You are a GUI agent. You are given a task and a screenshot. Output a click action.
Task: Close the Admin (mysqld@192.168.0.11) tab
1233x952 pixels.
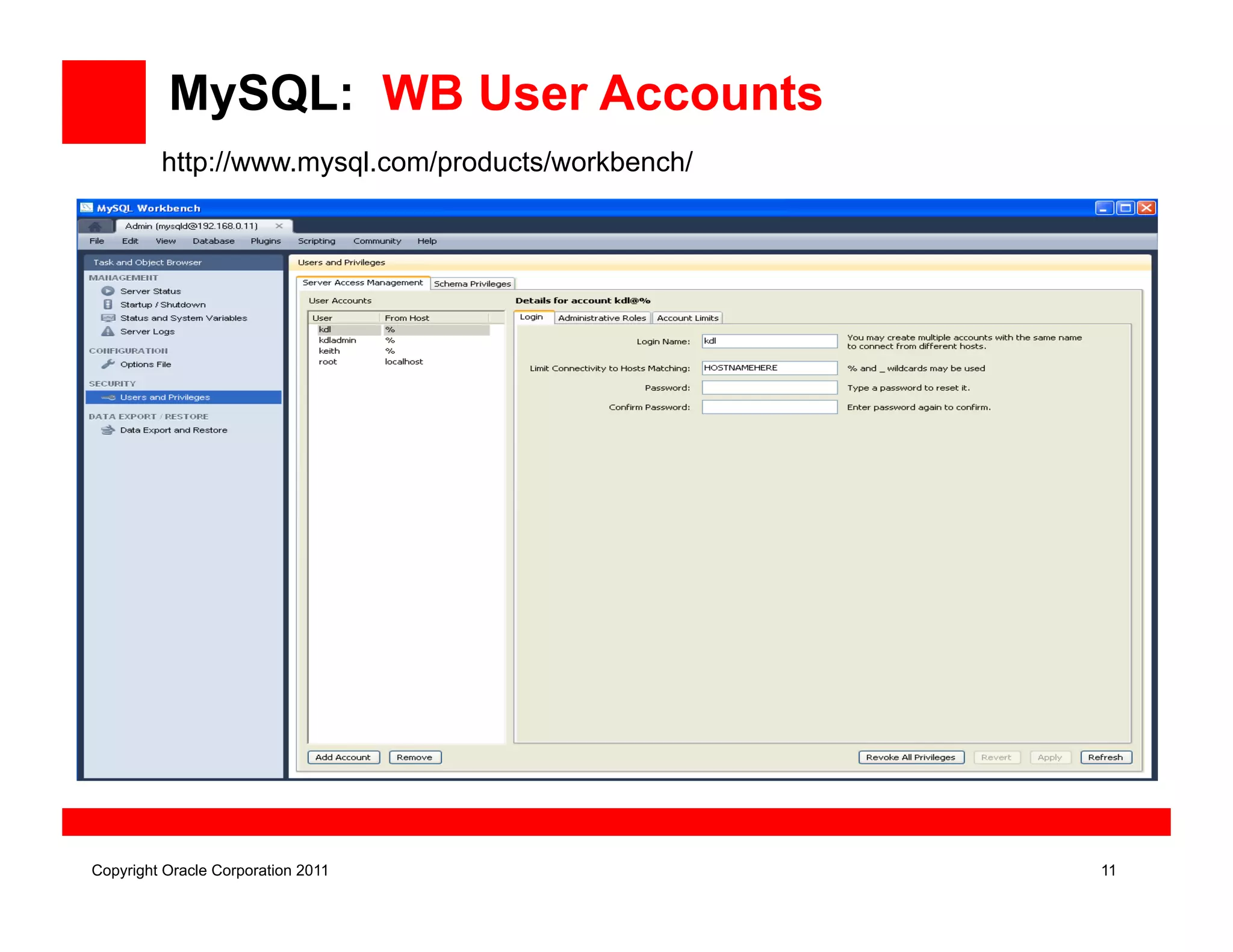[279, 226]
